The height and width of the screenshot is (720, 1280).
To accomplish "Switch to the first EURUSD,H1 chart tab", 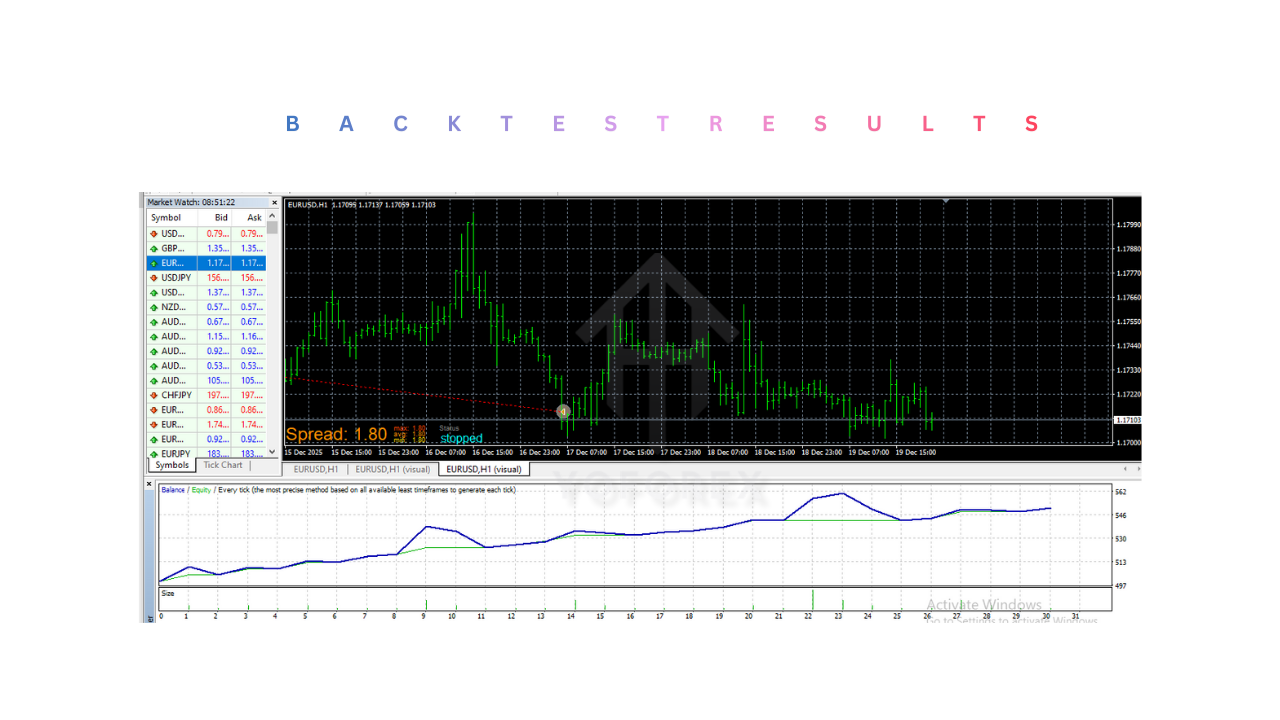I will coord(314,469).
